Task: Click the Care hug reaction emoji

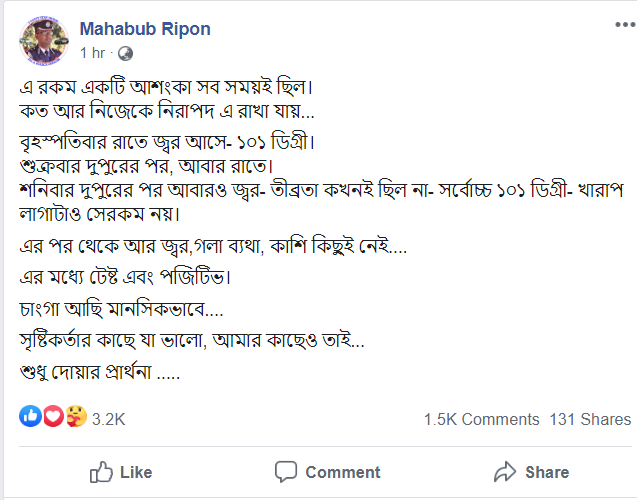Action: pyautogui.click(x=75, y=416)
